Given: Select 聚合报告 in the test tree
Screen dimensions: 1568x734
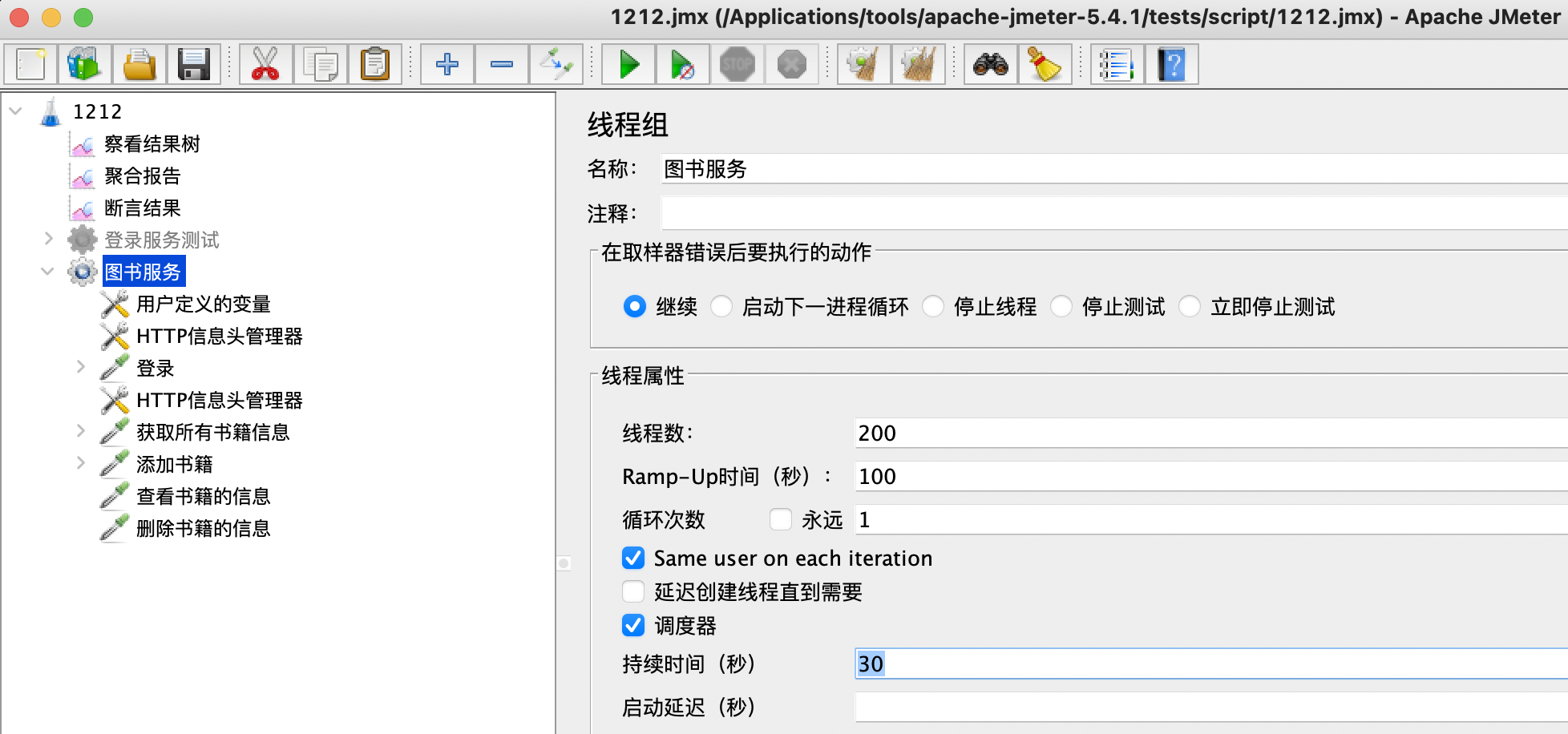Looking at the screenshot, I should click(142, 175).
